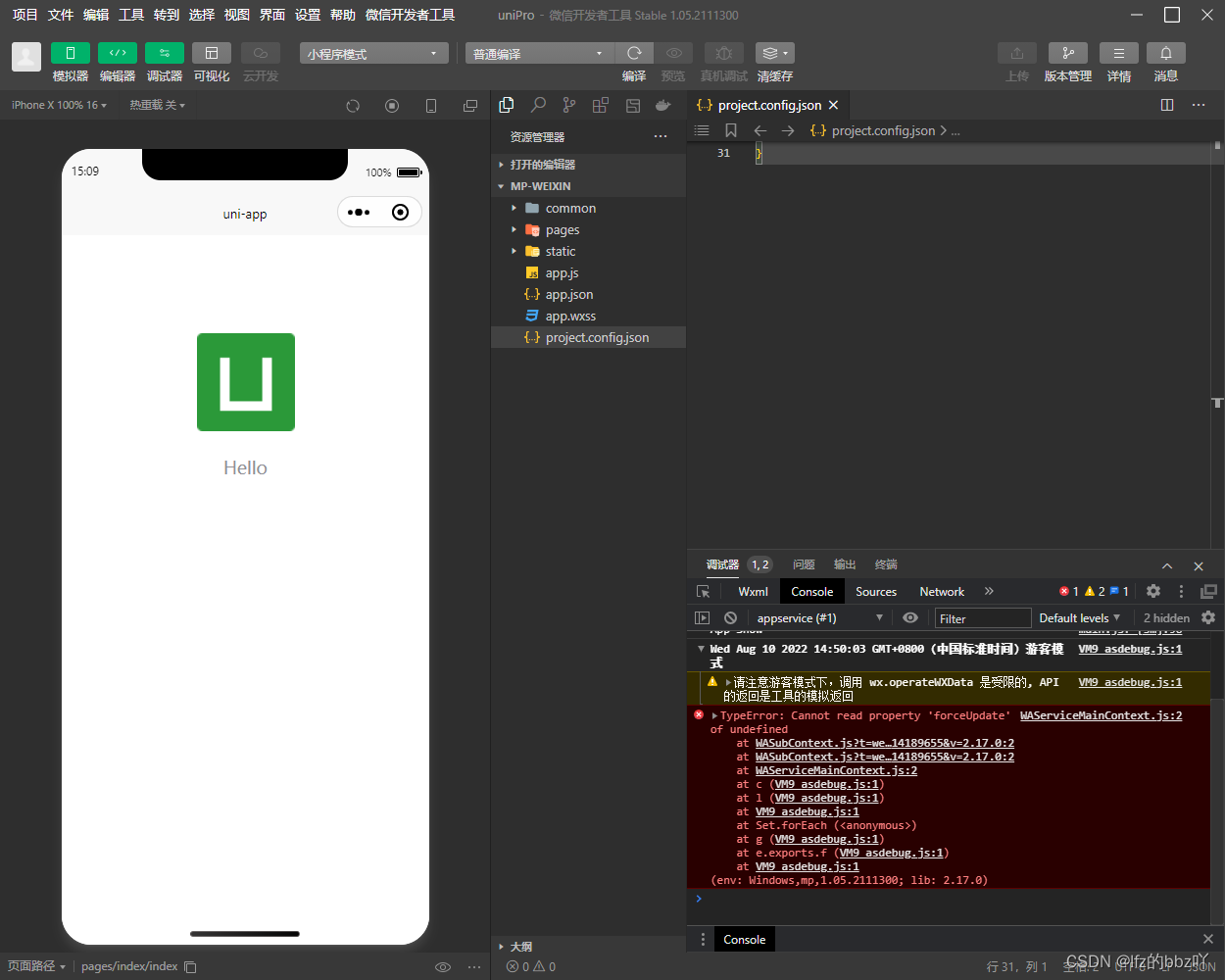Click the 真机调试 remote debug icon
Image resolution: width=1225 pixels, height=980 pixels.
click(723, 53)
